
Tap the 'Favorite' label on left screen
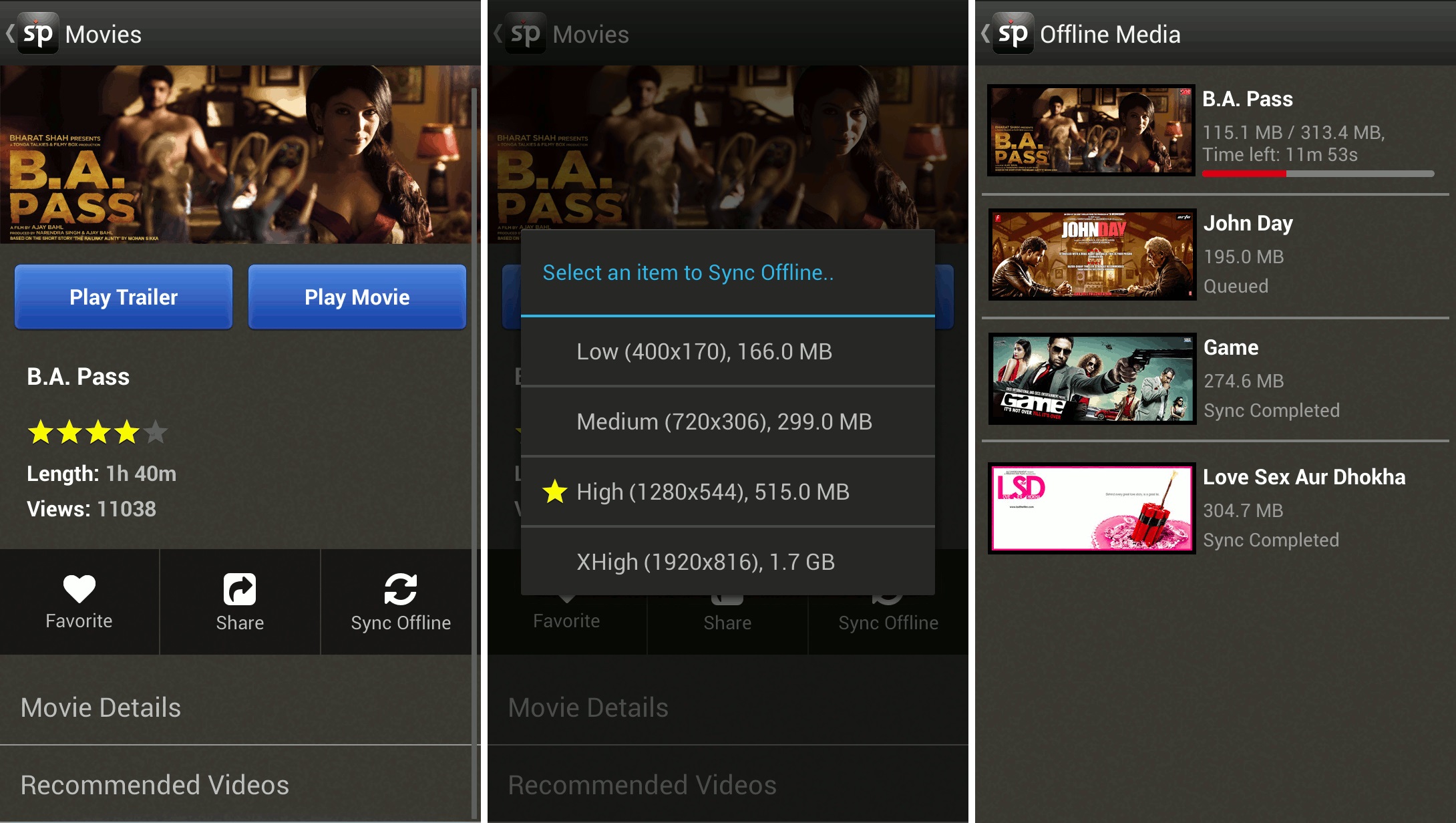click(x=79, y=621)
